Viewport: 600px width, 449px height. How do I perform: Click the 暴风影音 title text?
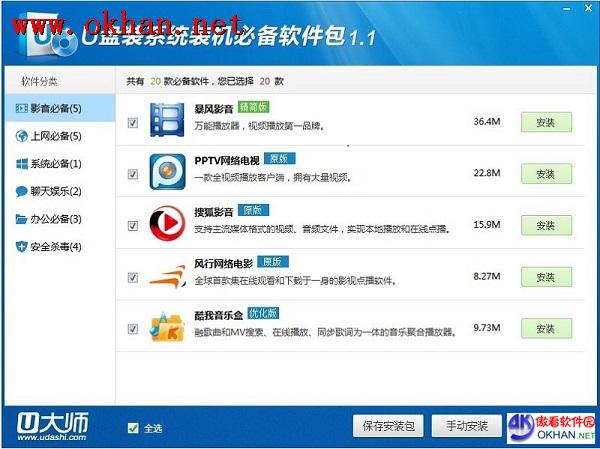pos(214,109)
